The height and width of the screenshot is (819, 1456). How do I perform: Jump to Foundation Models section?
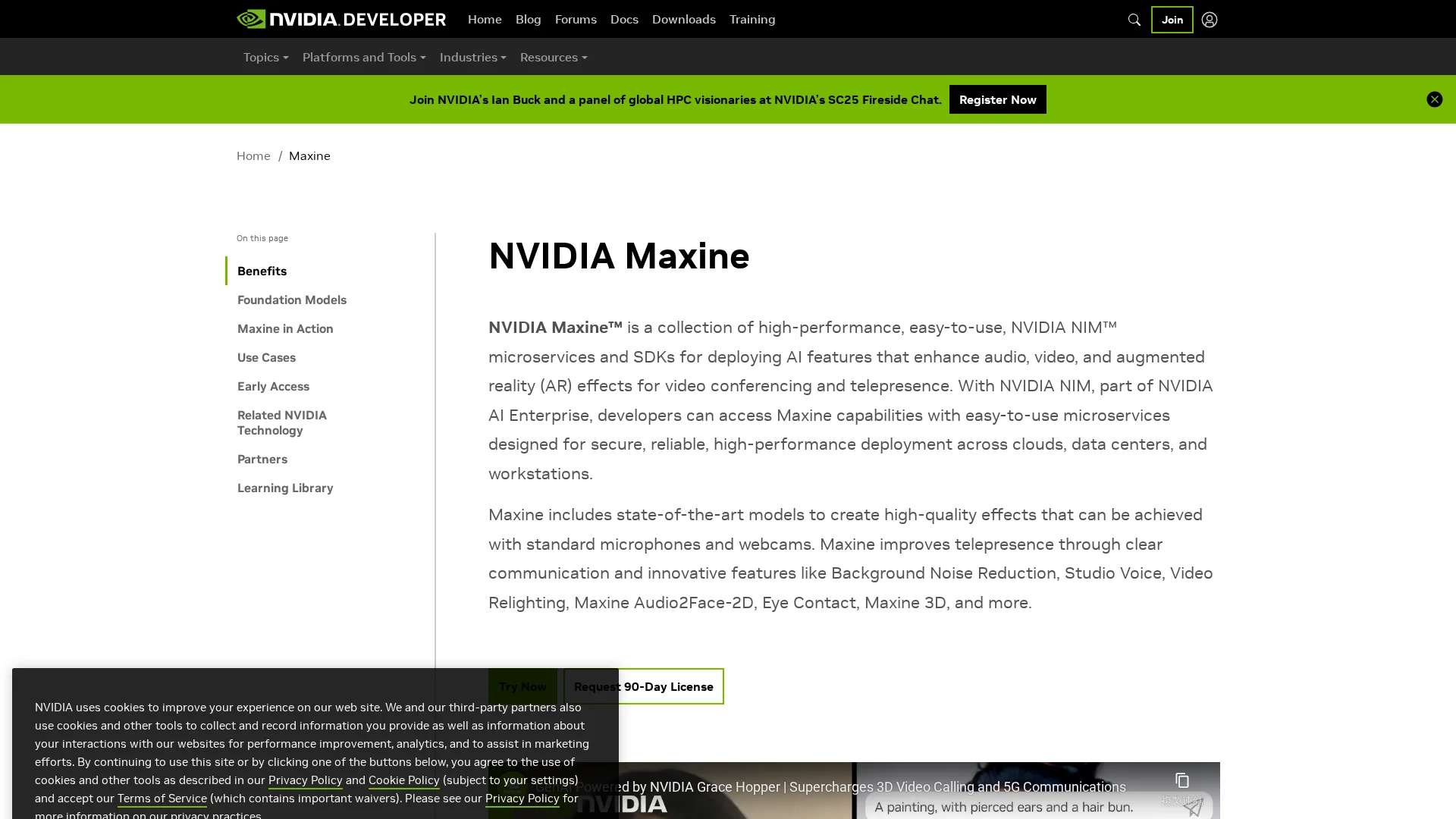click(x=291, y=300)
